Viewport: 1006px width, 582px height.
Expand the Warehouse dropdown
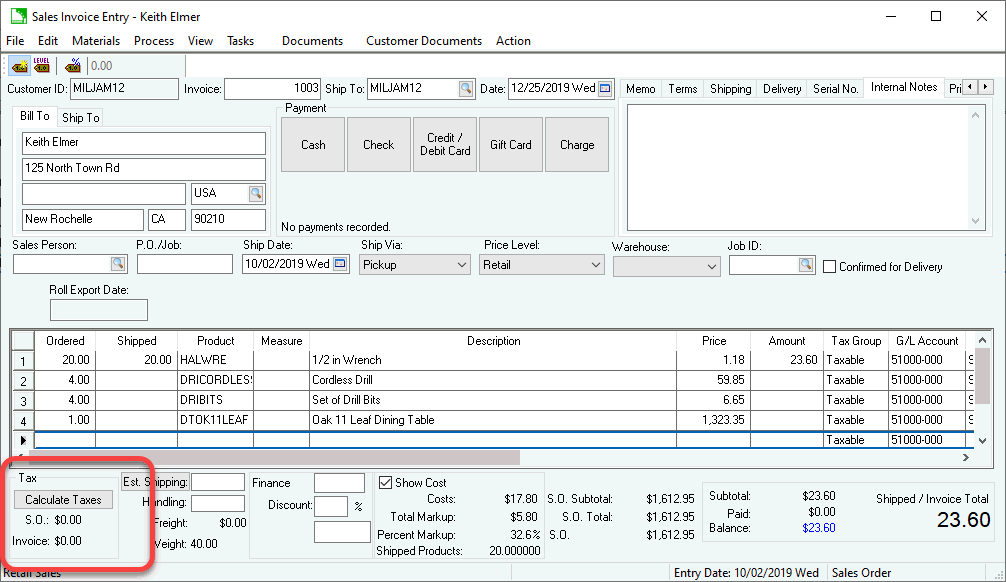711,267
